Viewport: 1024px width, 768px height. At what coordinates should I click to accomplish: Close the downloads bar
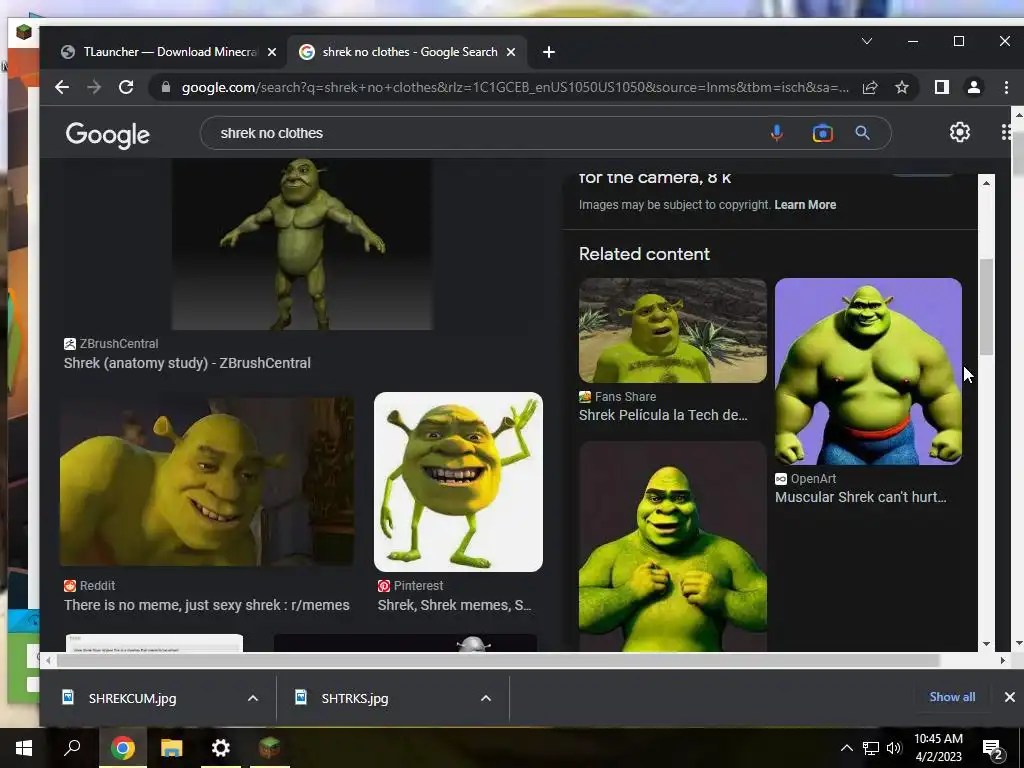click(1010, 697)
